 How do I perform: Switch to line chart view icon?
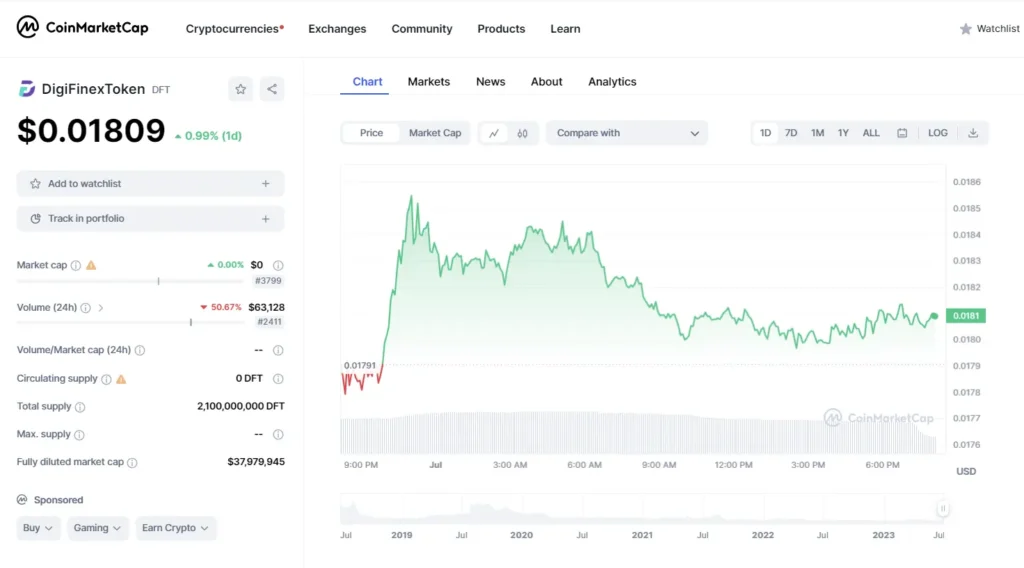tap(494, 133)
